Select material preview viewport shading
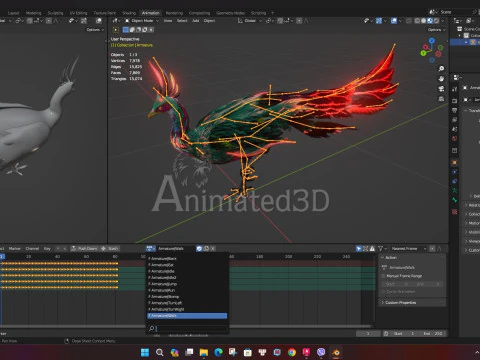 pos(430,21)
